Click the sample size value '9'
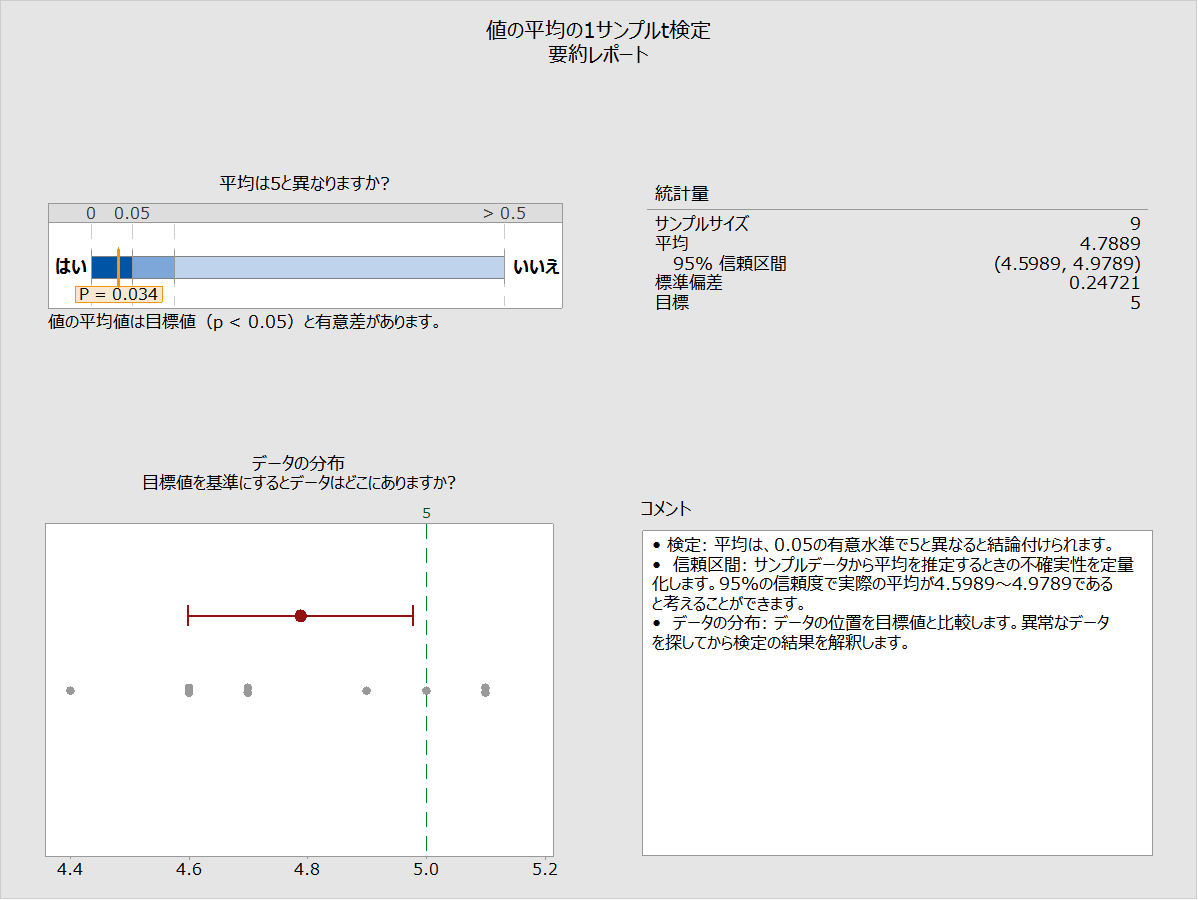This screenshot has width=1198, height=900. pyautogui.click(x=1135, y=224)
